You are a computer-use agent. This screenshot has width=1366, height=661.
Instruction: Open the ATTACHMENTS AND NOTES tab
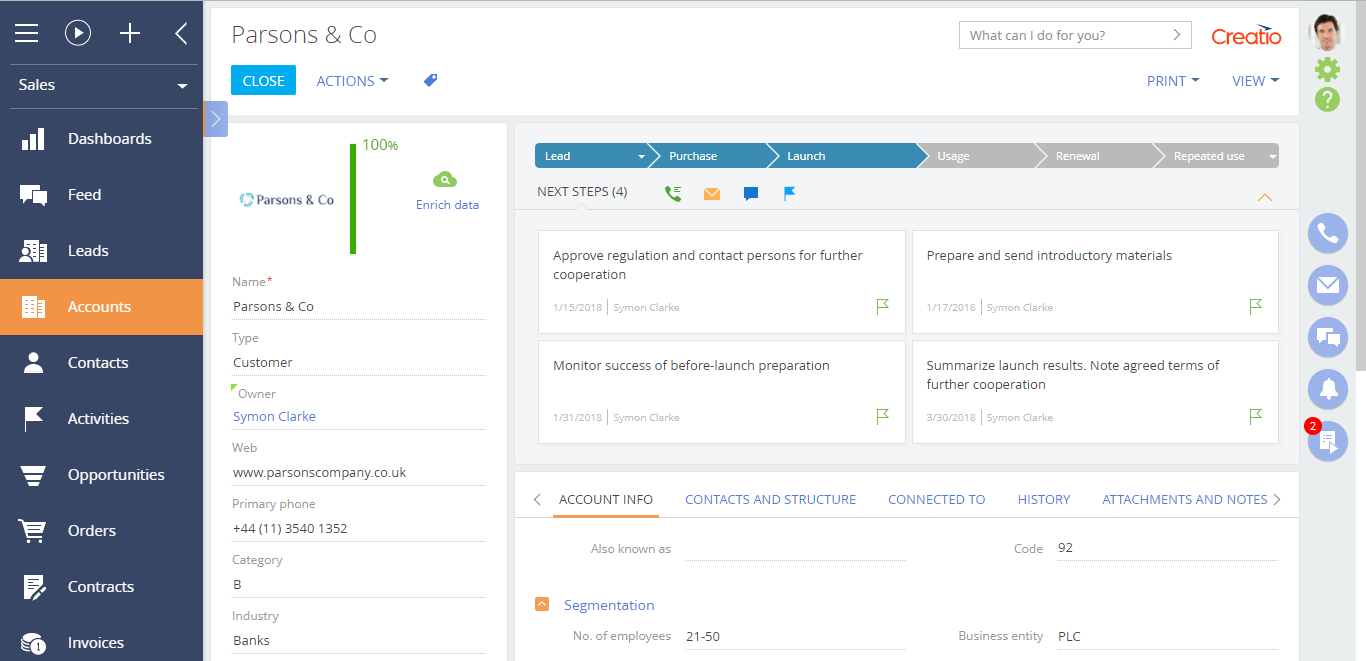coord(1184,499)
